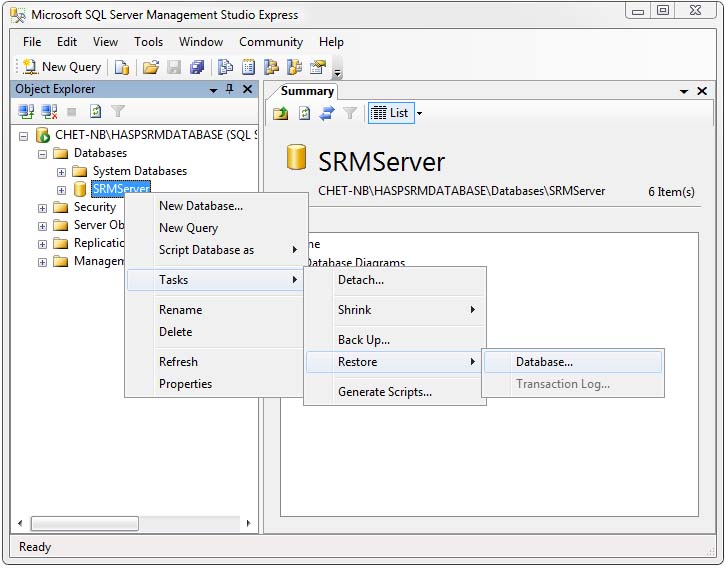Open the Summary tab list dropdown arrow
Screen dimensions: 725x568
(x=684, y=92)
